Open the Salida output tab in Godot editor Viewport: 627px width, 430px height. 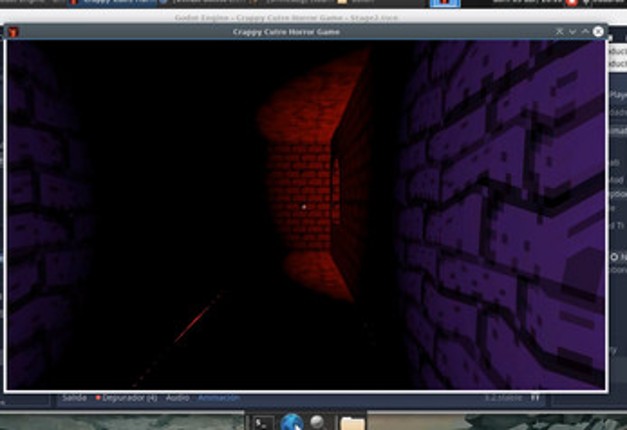coord(74,398)
